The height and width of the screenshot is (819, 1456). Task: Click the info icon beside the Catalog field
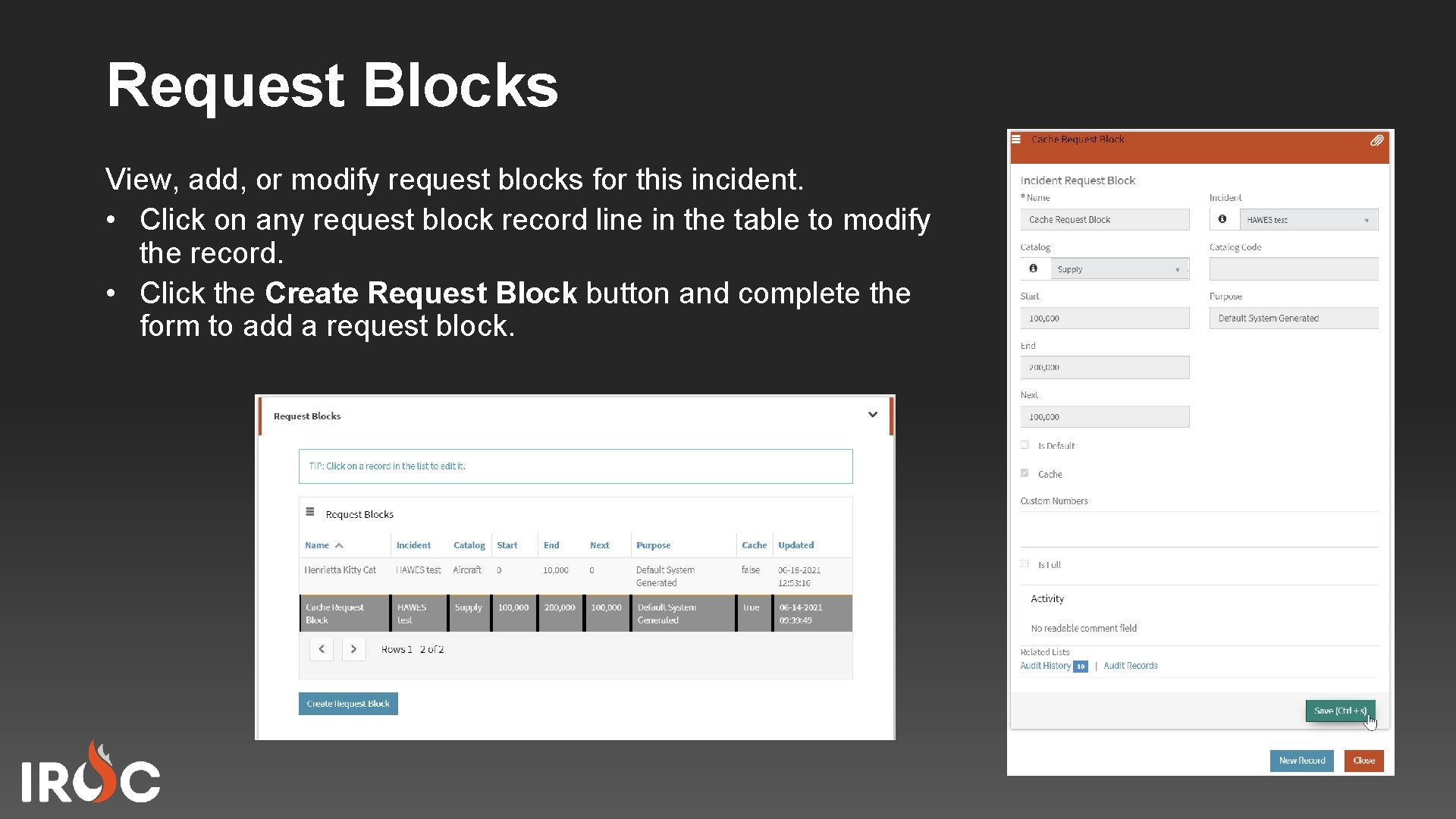(x=1034, y=268)
